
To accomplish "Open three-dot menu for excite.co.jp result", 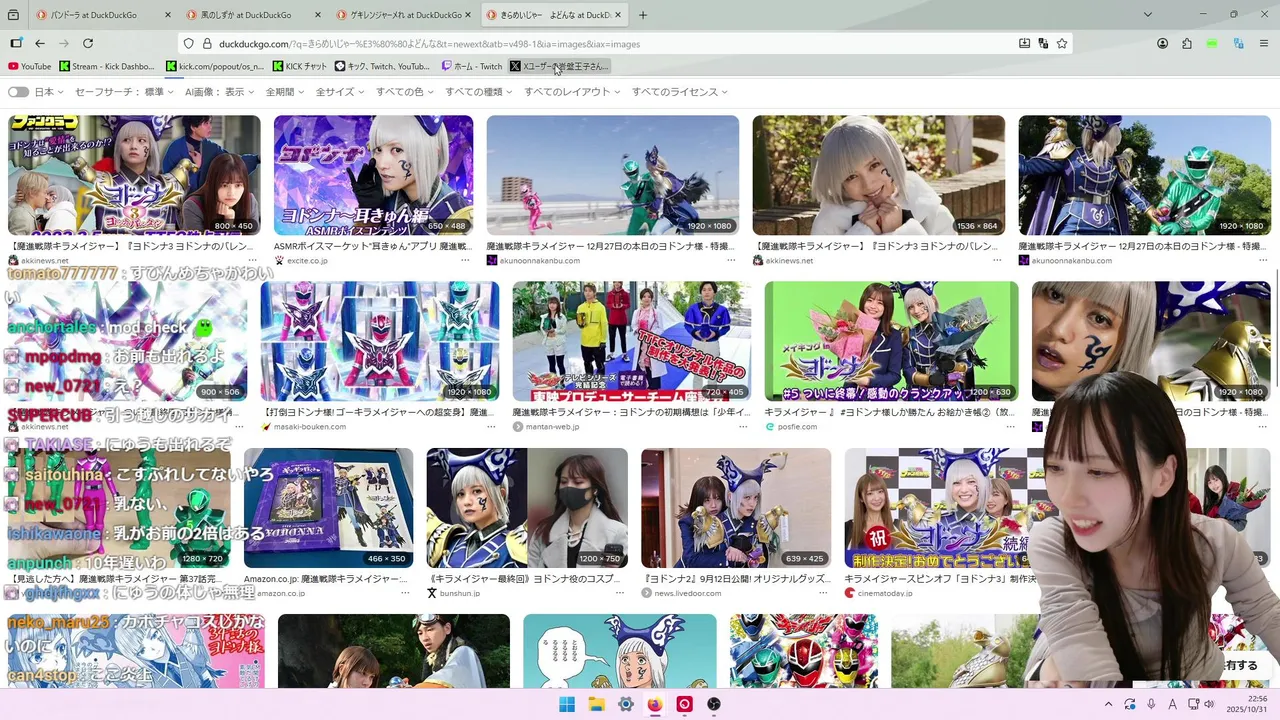I will click(x=465, y=260).
